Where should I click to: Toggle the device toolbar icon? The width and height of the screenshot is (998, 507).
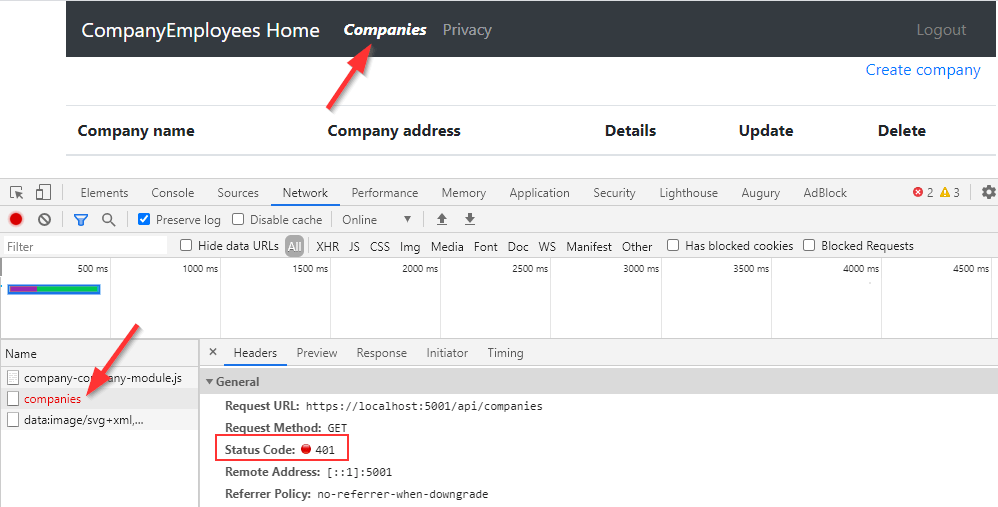(x=43, y=192)
